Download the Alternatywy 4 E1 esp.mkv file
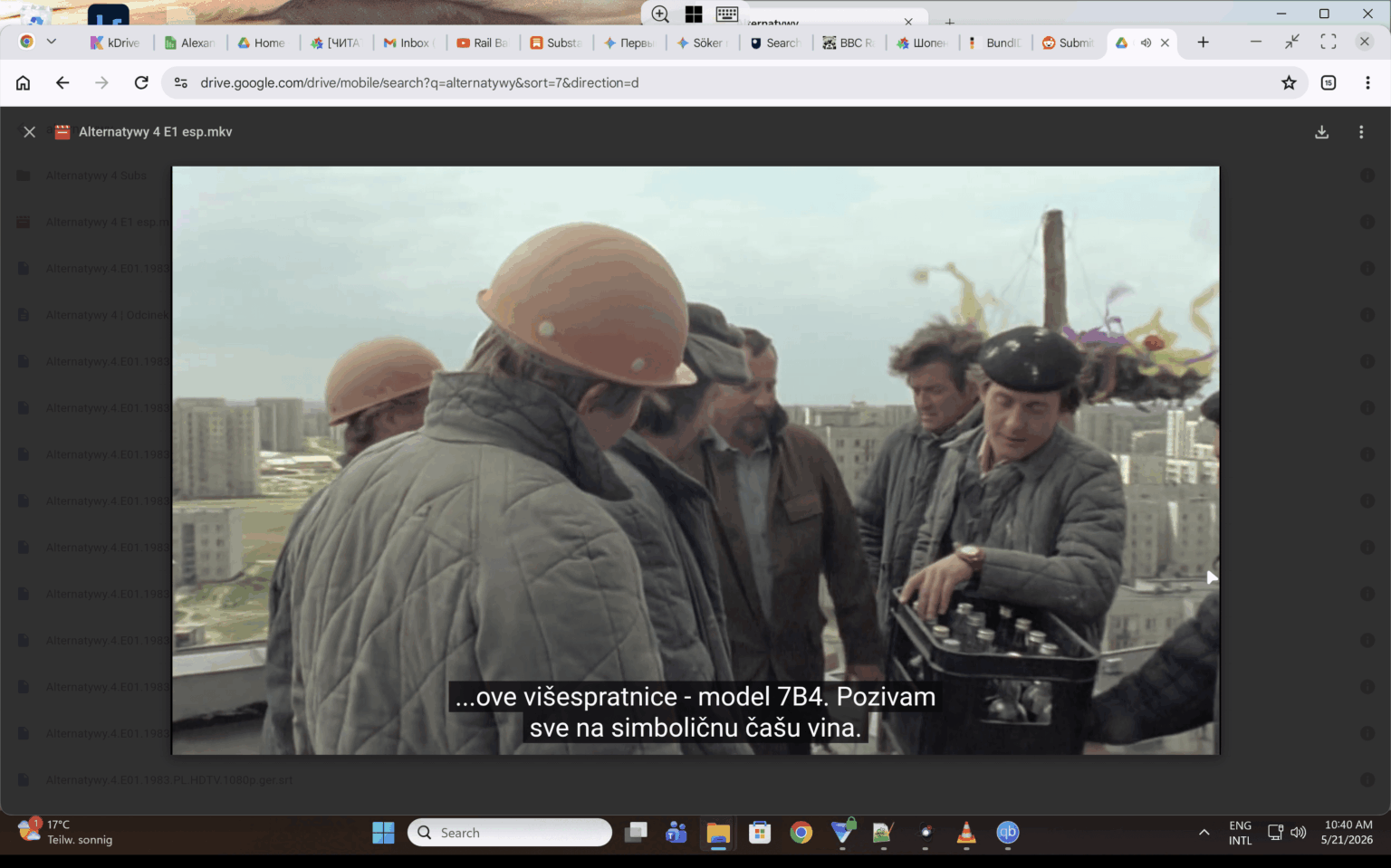 pos(1322,132)
